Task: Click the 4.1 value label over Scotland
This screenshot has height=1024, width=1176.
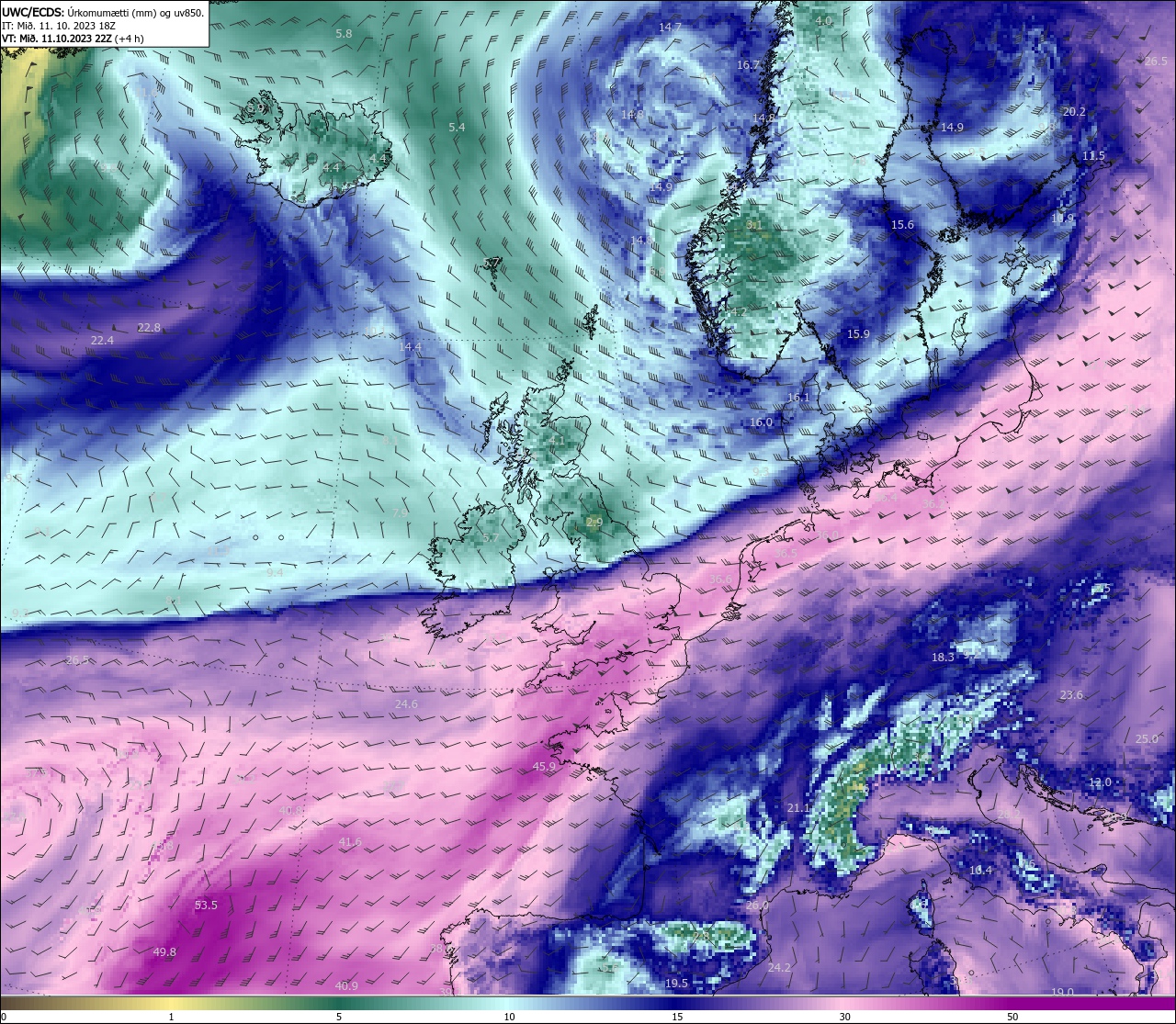Action: (x=558, y=441)
